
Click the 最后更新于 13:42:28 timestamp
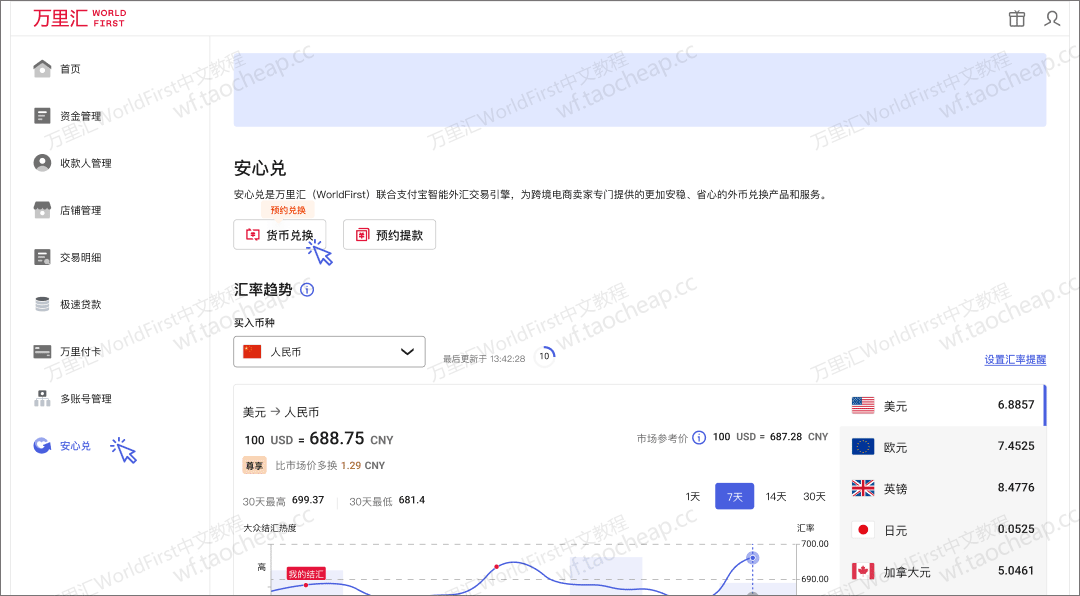(x=484, y=359)
